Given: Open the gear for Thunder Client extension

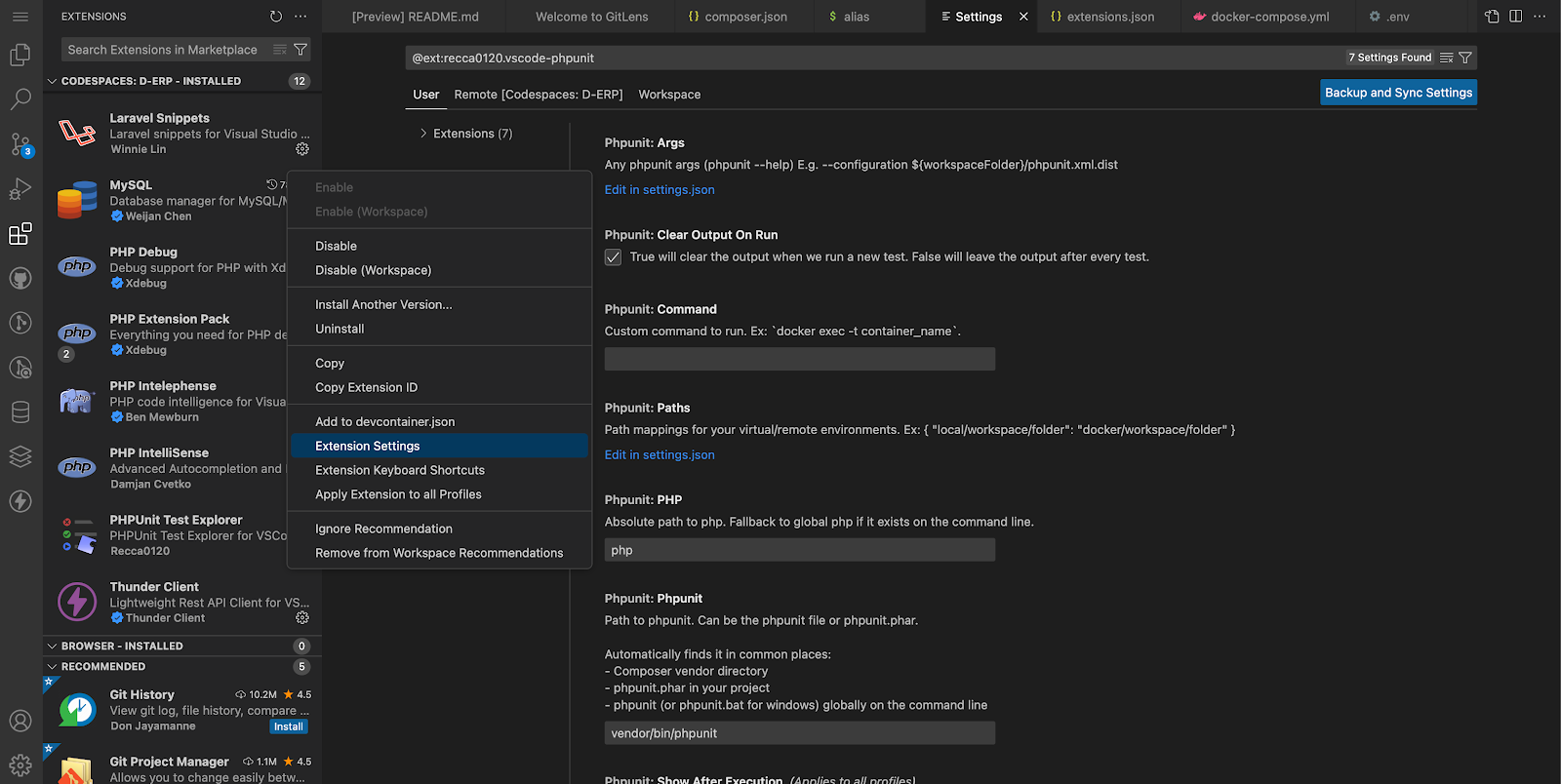Looking at the screenshot, I should (302, 617).
